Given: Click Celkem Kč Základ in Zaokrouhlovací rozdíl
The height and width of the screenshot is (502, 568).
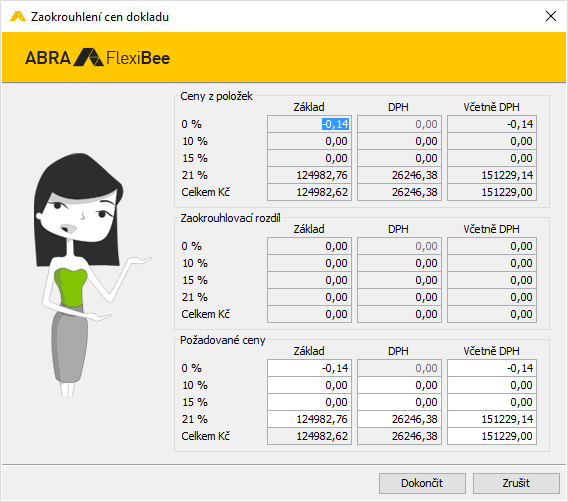Looking at the screenshot, I should pyautogui.click(x=309, y=314).
